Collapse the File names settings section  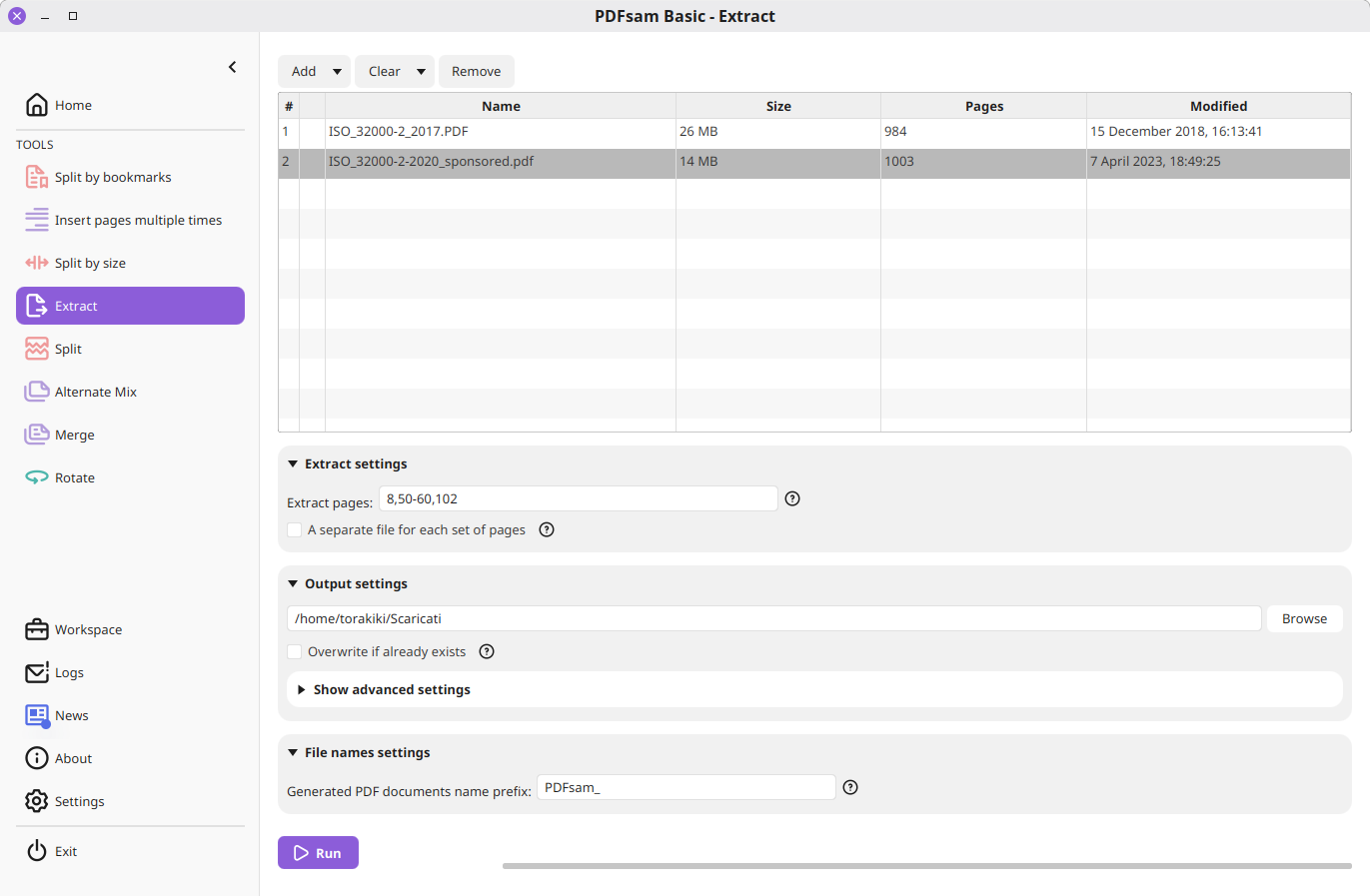[293, 752]
